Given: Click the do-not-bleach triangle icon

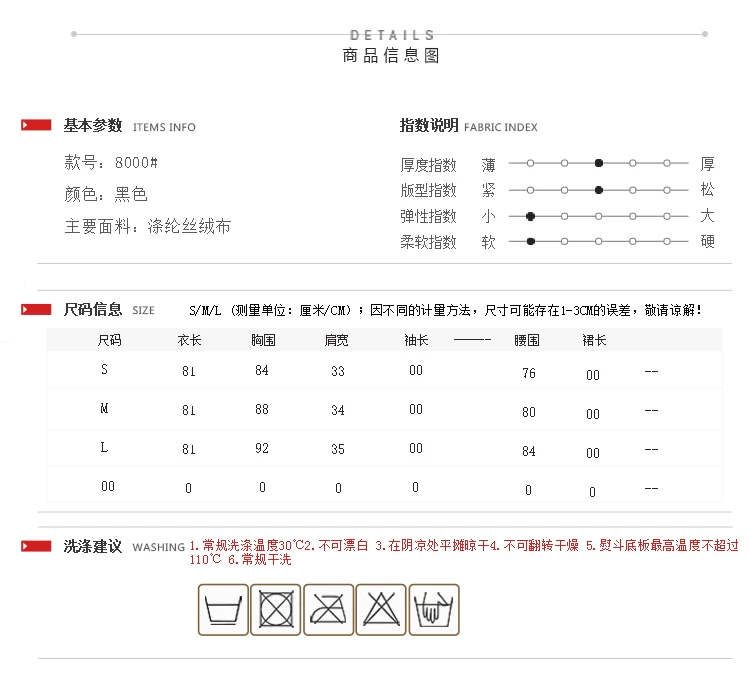Looking at the screenshot, I should coord(381,608).
